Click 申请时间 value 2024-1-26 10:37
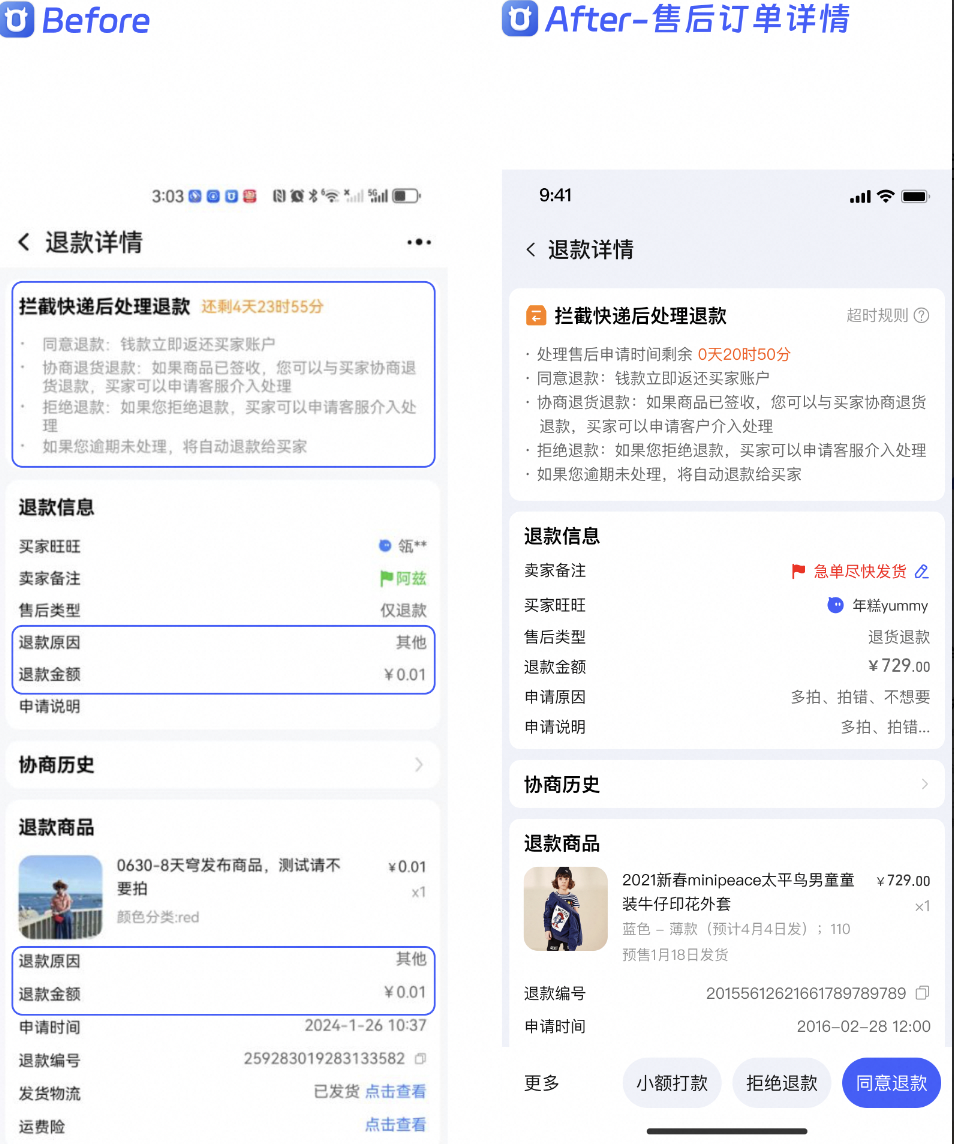The height and width of the screenshot is (1144, 954). (x=365, y=1025)
